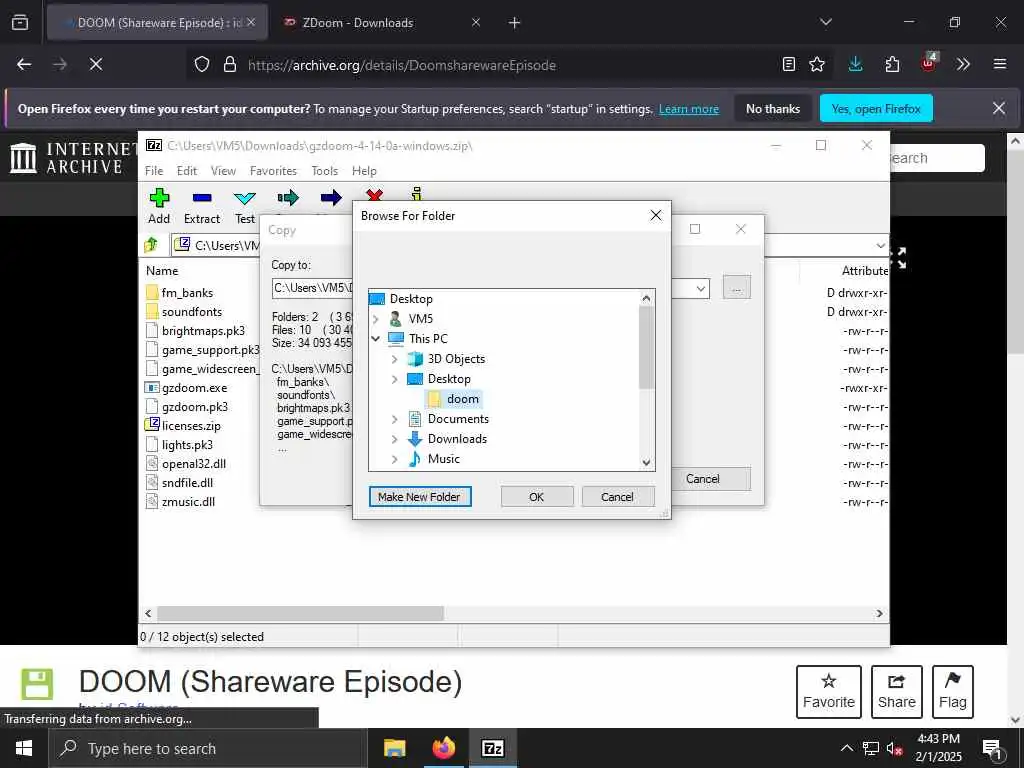1024x768 pixels.
Task: Dismiss the Firefox startup notification bar
Action: tap(999, 108)
